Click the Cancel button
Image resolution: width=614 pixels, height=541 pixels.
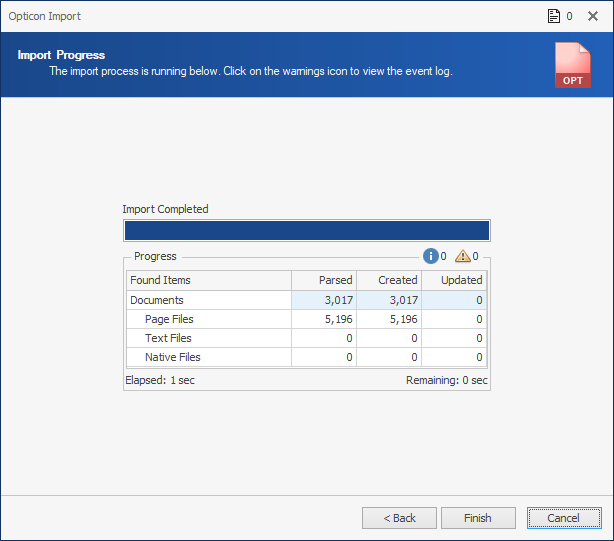(x=564, y=518)
